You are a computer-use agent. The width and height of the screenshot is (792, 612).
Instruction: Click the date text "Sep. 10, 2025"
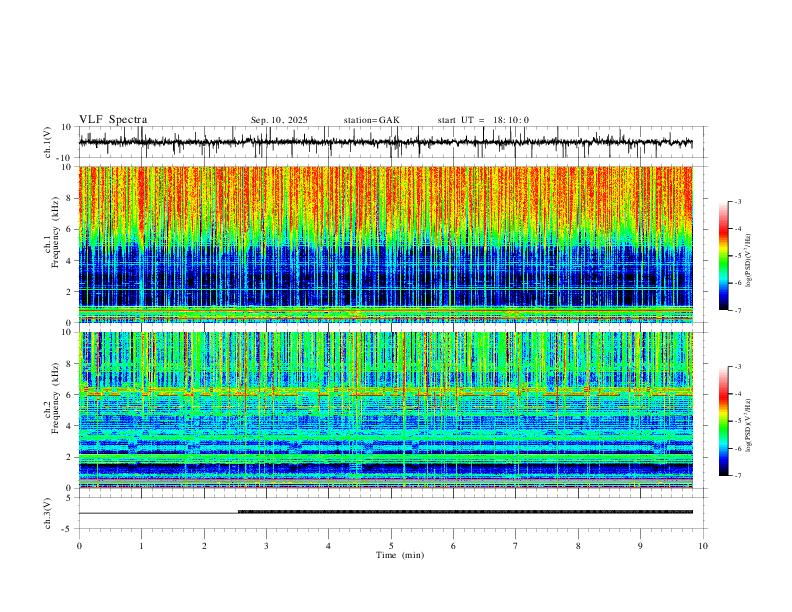click(279, 120)
